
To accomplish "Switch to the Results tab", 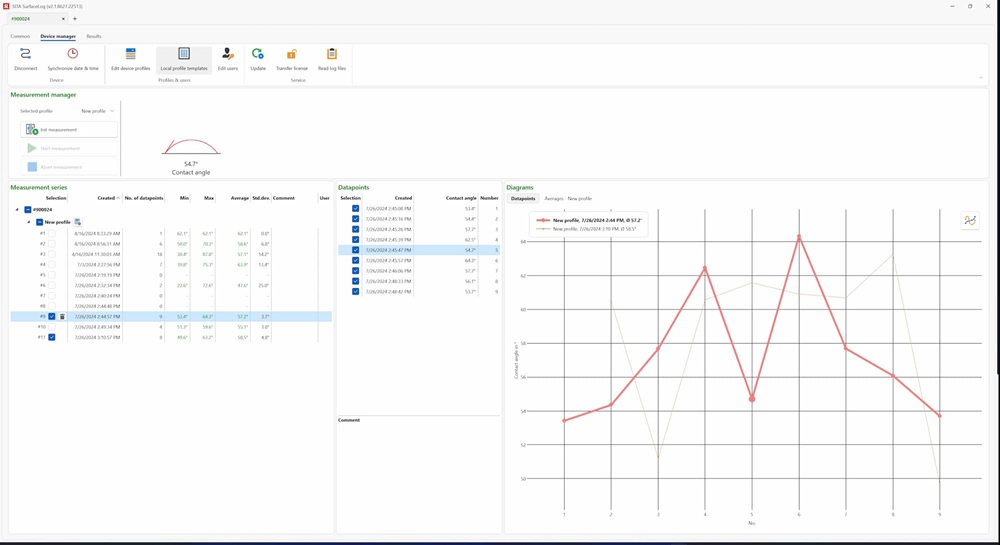I will point(93,36).
